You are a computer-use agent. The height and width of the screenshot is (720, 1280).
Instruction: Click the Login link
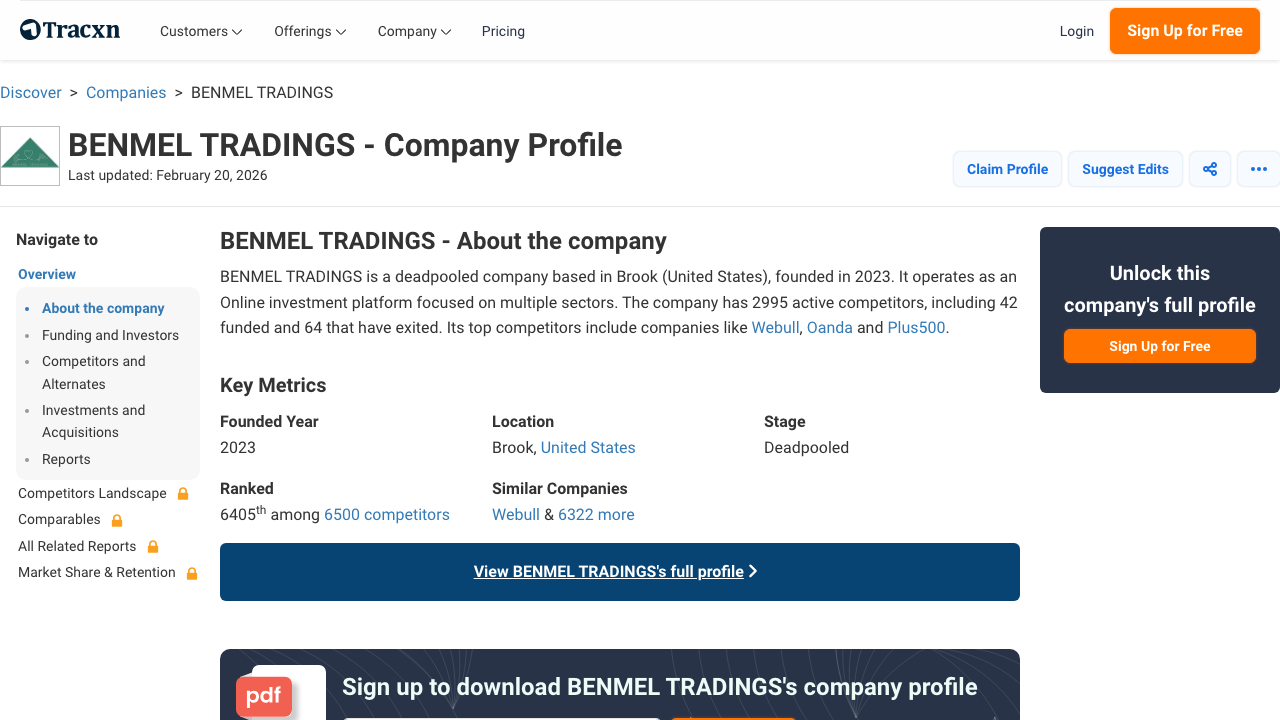(x=1077, y=31)
